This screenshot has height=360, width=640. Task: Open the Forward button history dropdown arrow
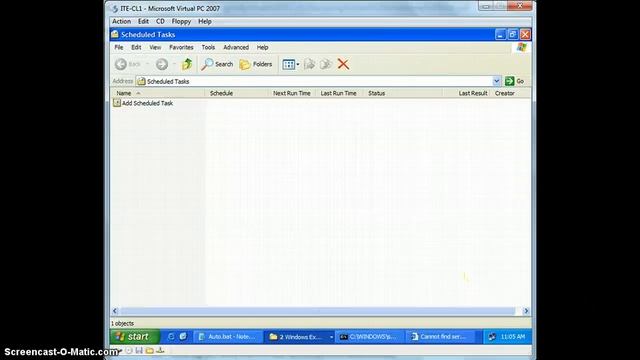174,64
